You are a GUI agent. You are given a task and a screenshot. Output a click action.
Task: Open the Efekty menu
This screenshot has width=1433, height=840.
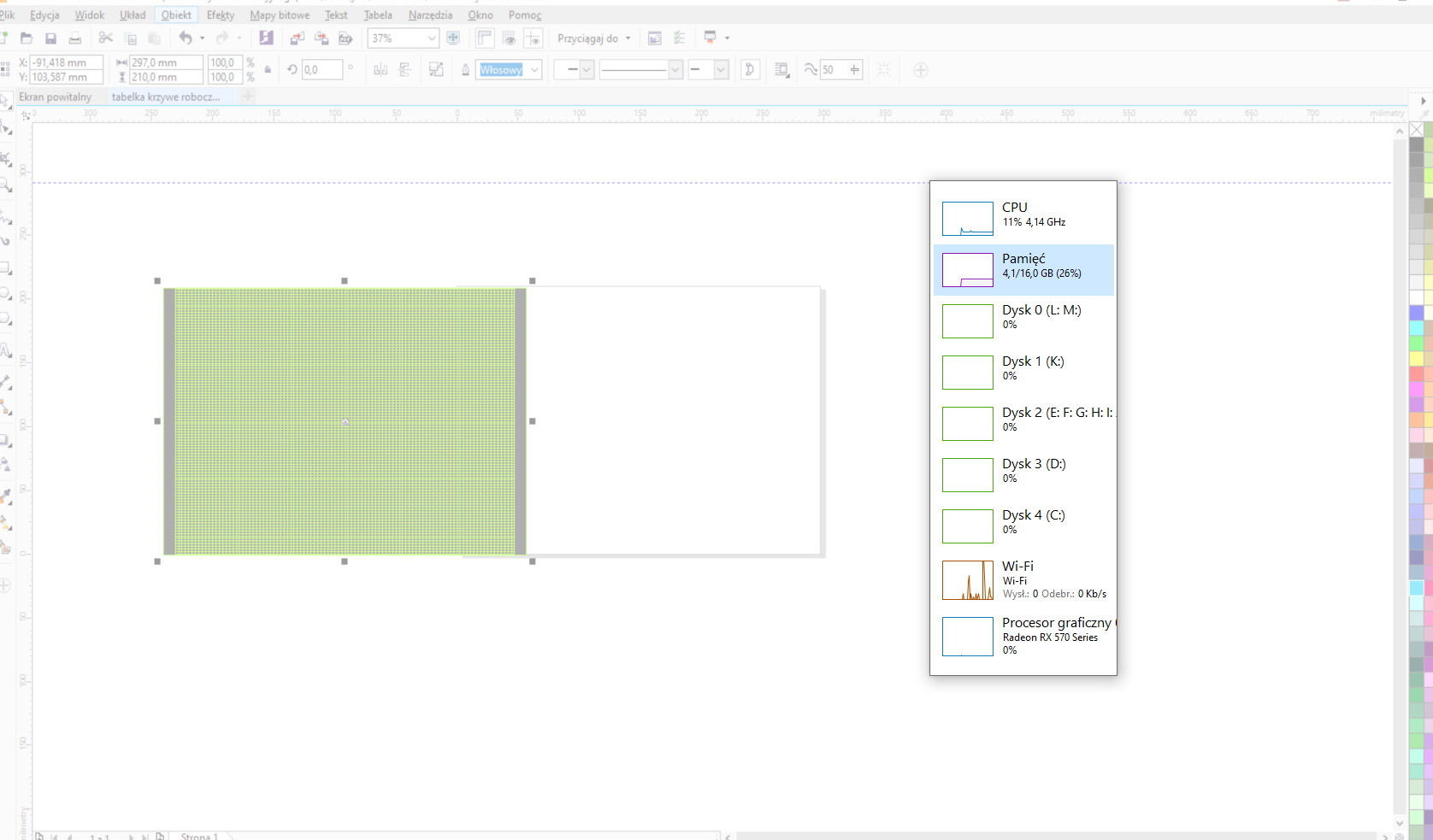tap(220, 15)
